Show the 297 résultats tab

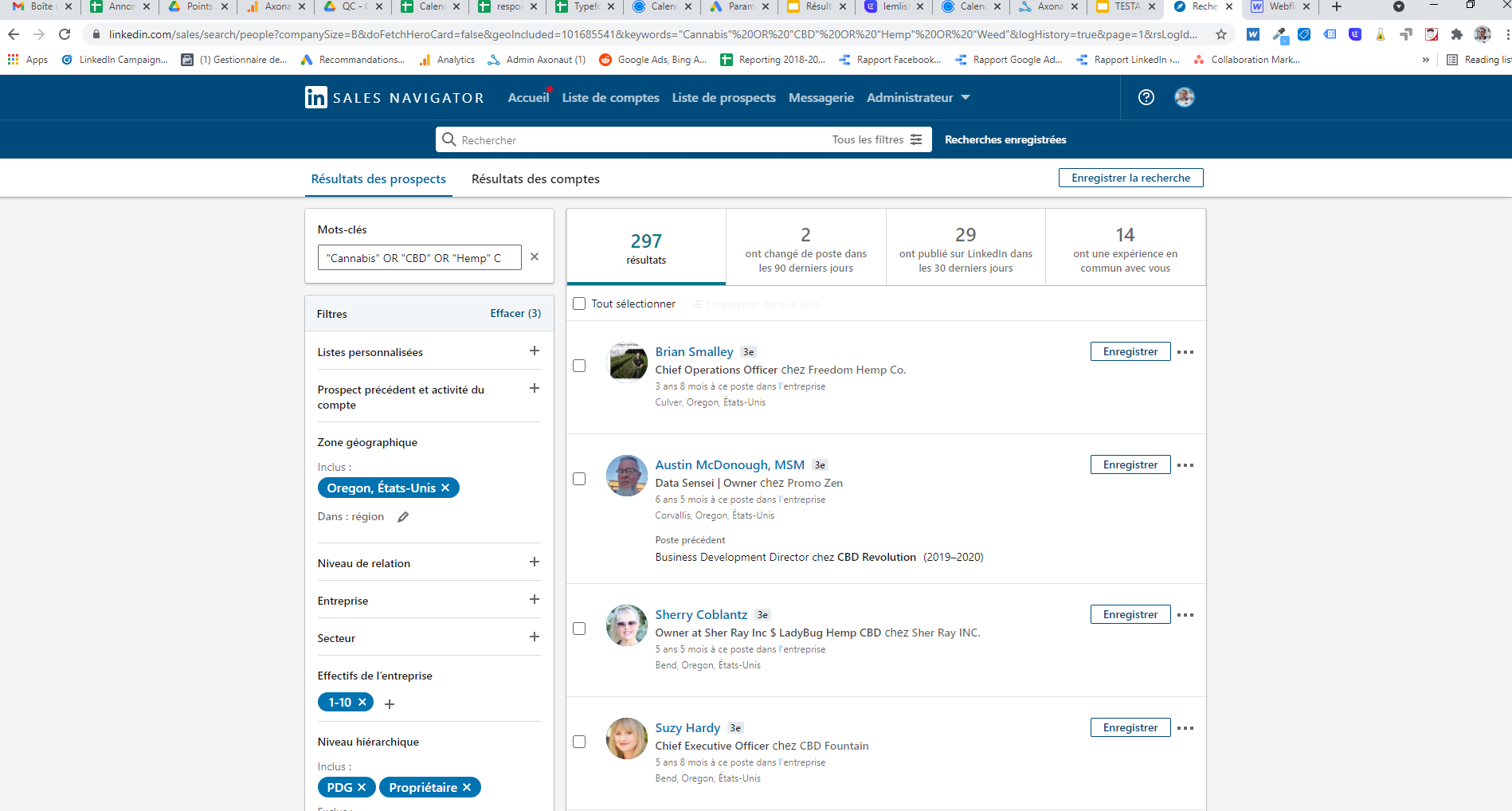point(646,247)
